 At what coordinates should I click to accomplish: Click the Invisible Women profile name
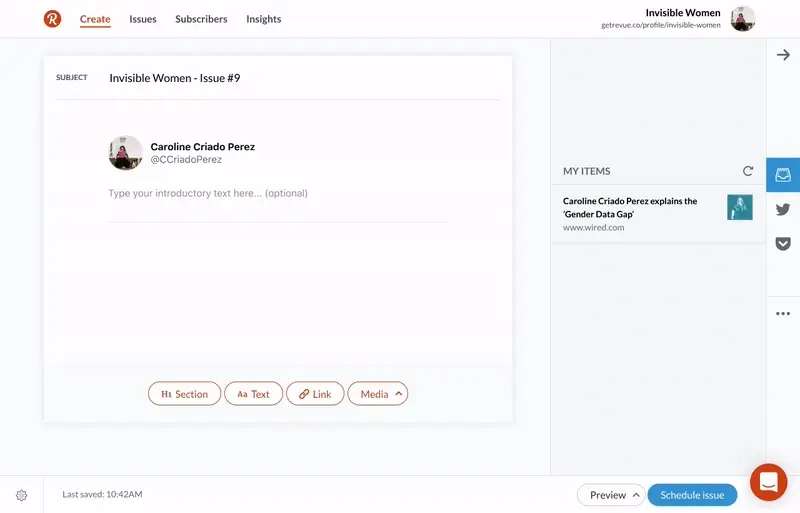(683, 13)
